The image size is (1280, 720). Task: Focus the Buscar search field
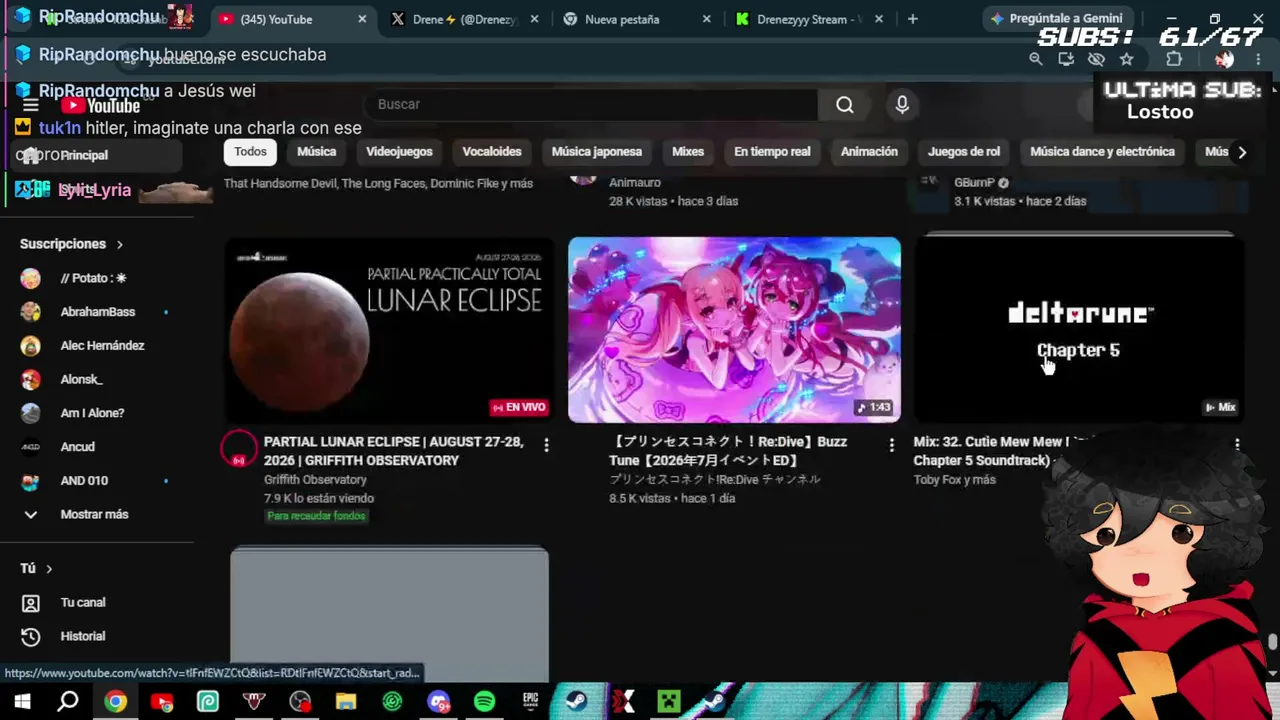click(x=592, y=104)
